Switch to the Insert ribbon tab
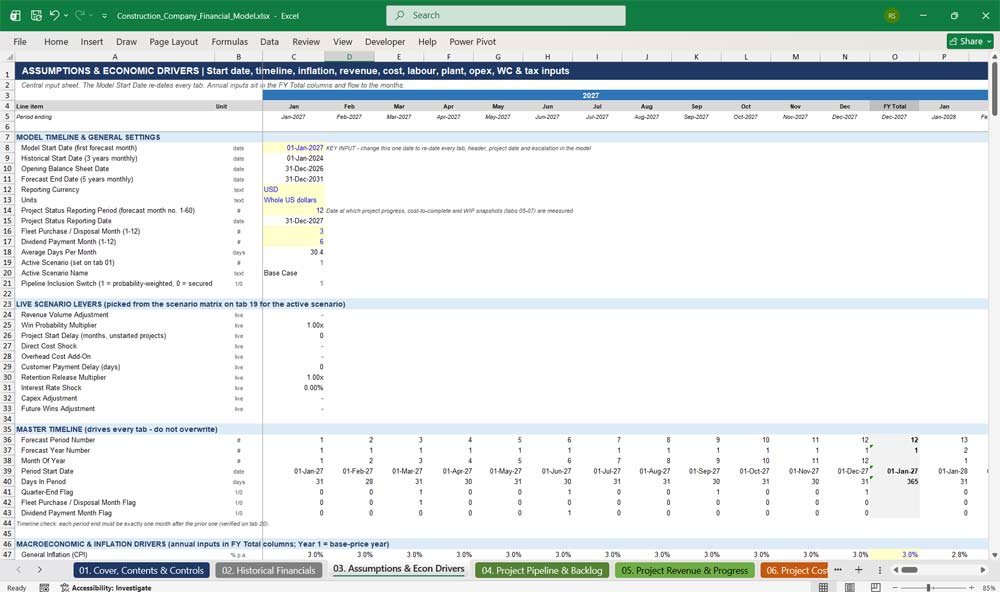Image resolution: width=1000 pixels, height=592 pixels. click(92, 41)
